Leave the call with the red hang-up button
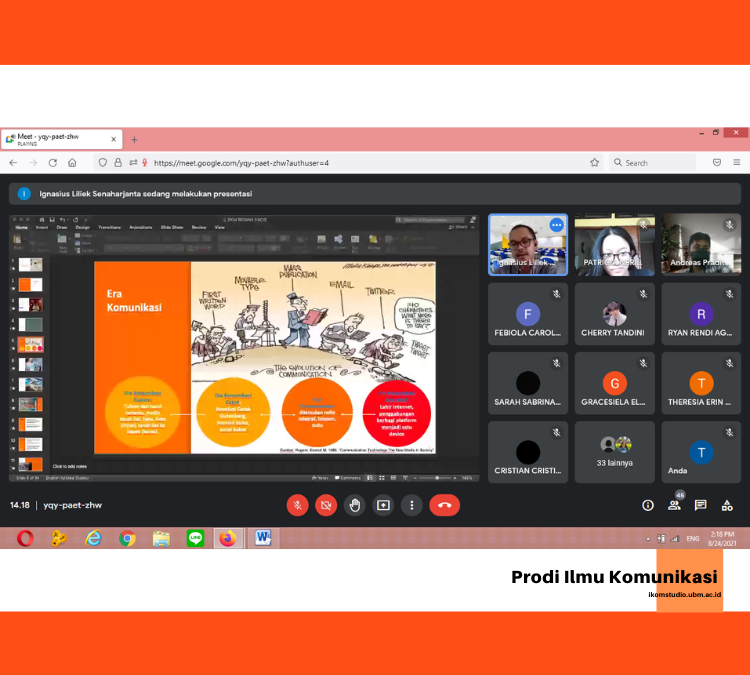This screenshot has width=750, height=675. (444, 505)
